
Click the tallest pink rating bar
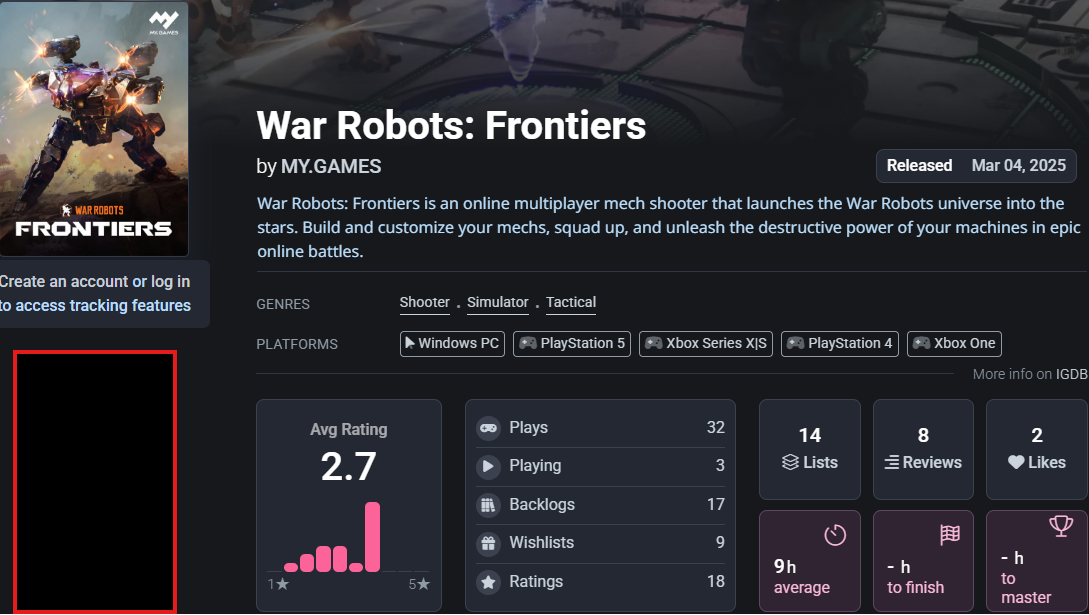click(x=372, y=537)
